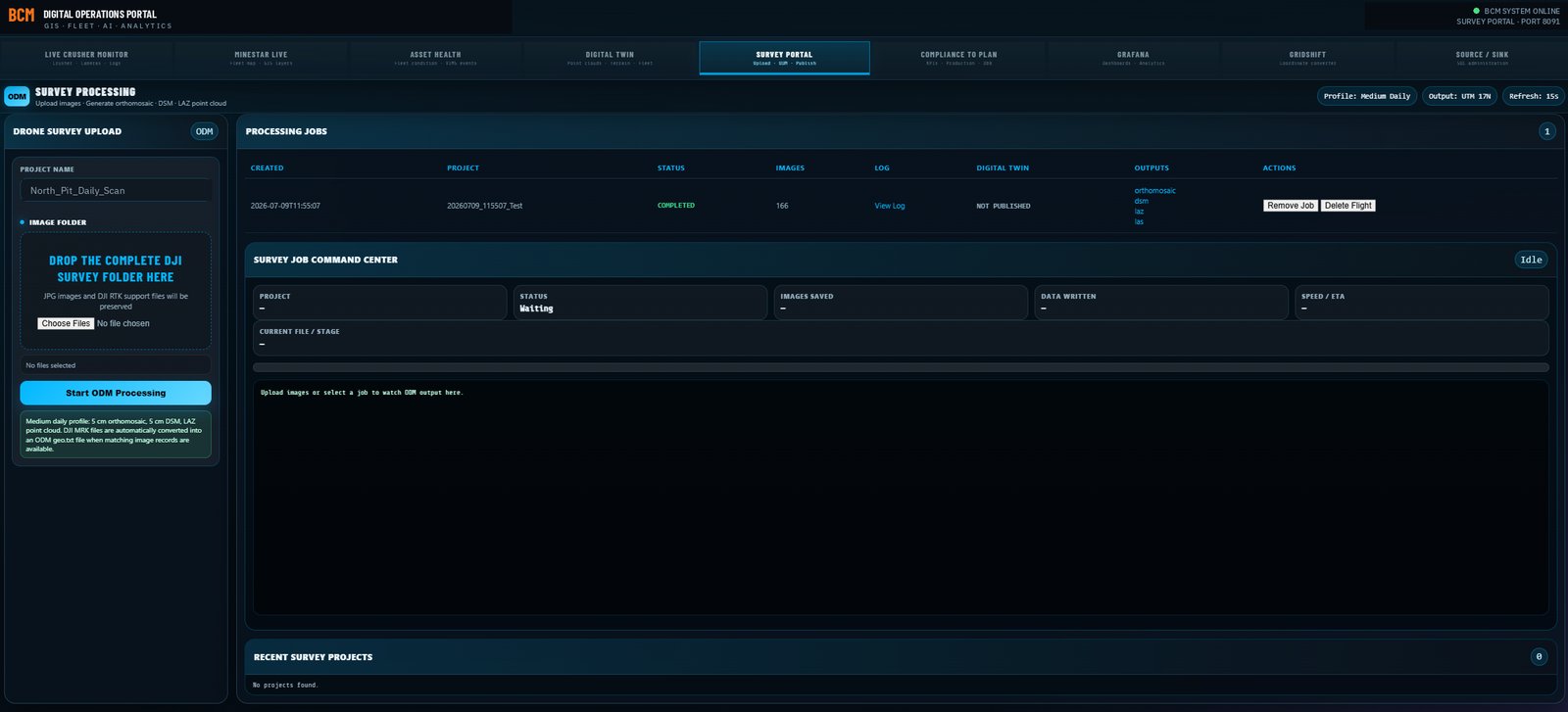Click the Idle status badge
This screenshot has height=712, width=1568.
(x=1531, y=260)
